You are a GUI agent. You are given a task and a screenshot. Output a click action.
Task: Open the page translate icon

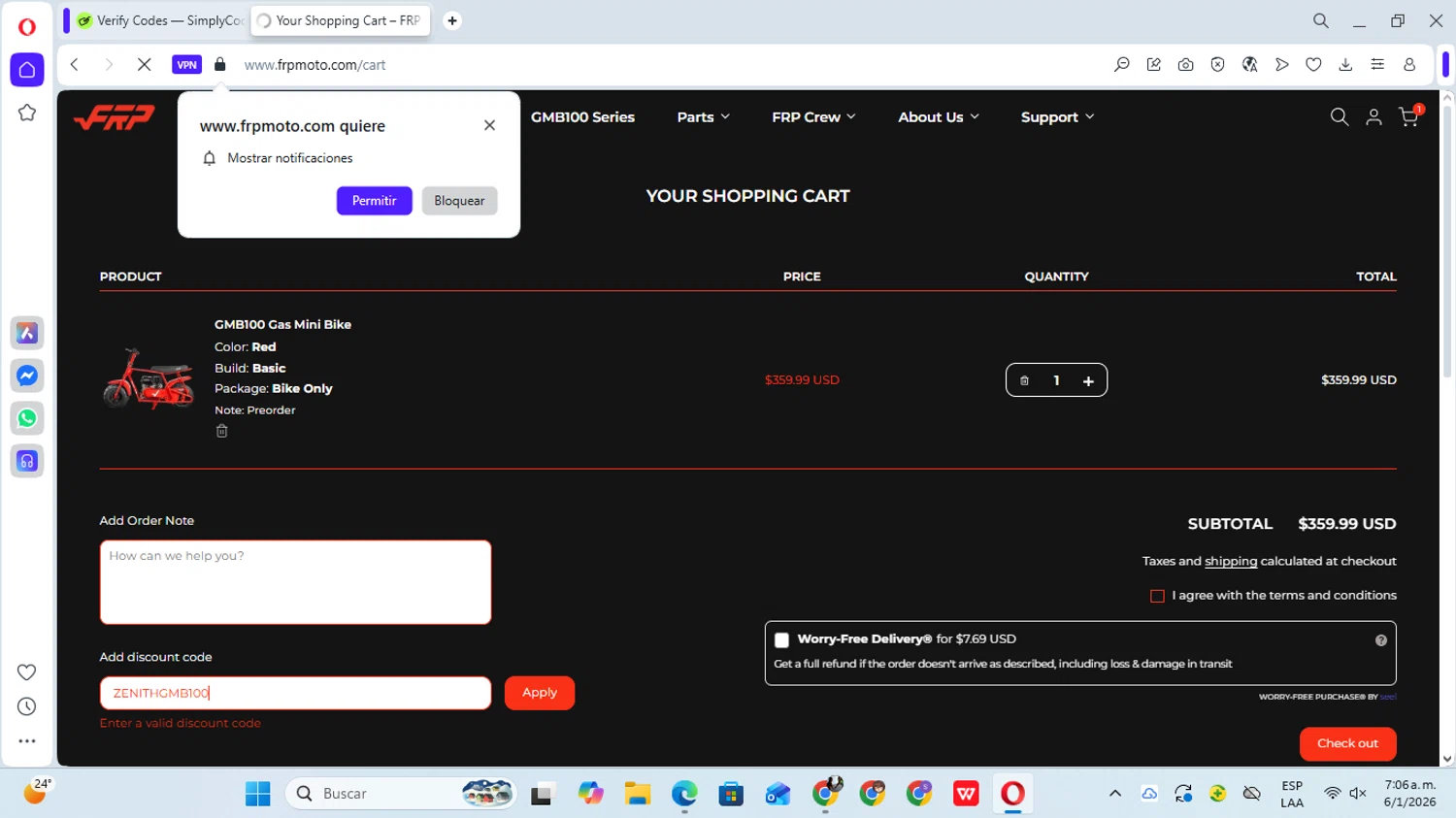1250,65
